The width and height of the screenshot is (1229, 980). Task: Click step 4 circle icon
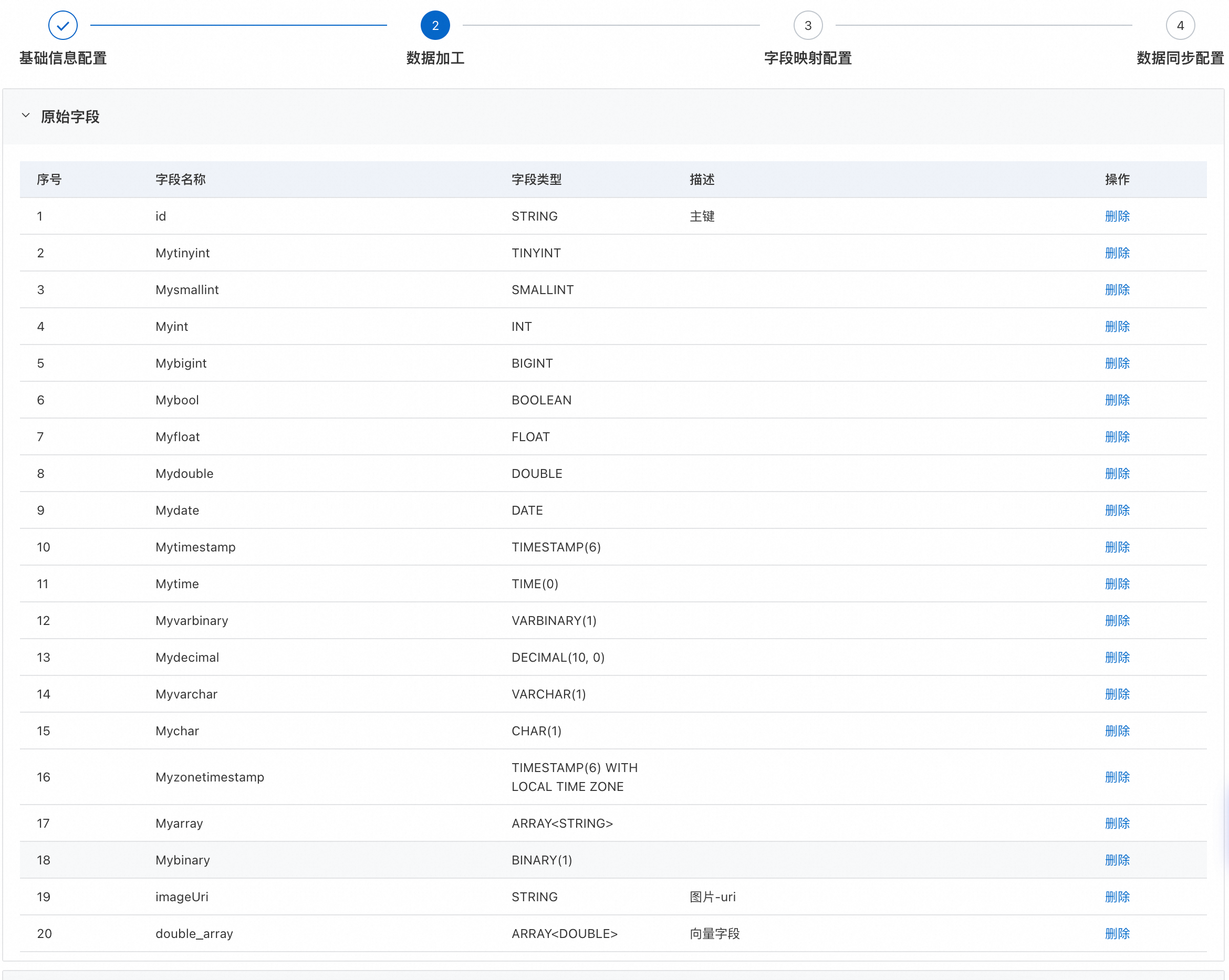[x=1180, y=26]
